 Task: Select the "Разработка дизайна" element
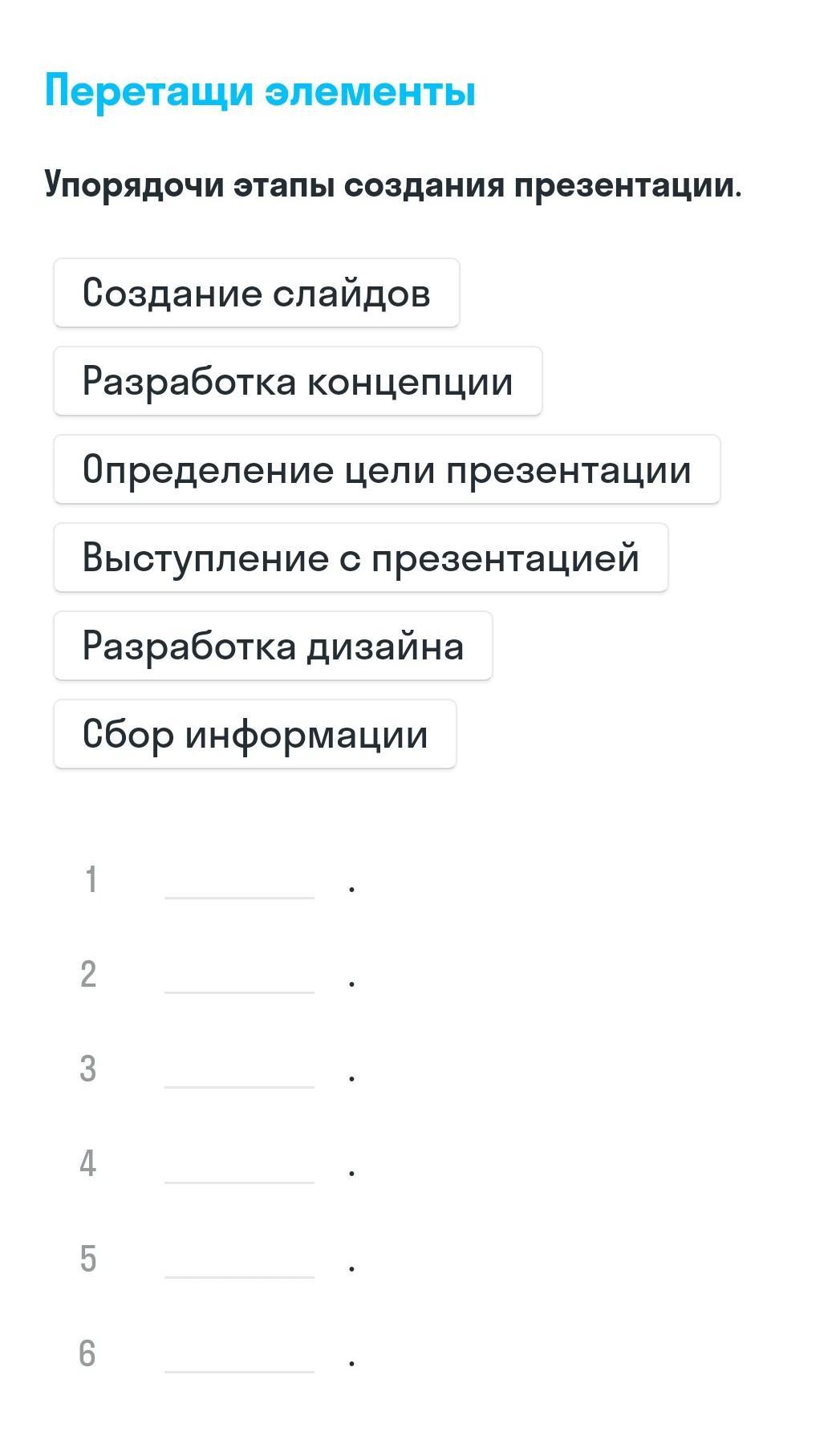[x=273, y=646]
